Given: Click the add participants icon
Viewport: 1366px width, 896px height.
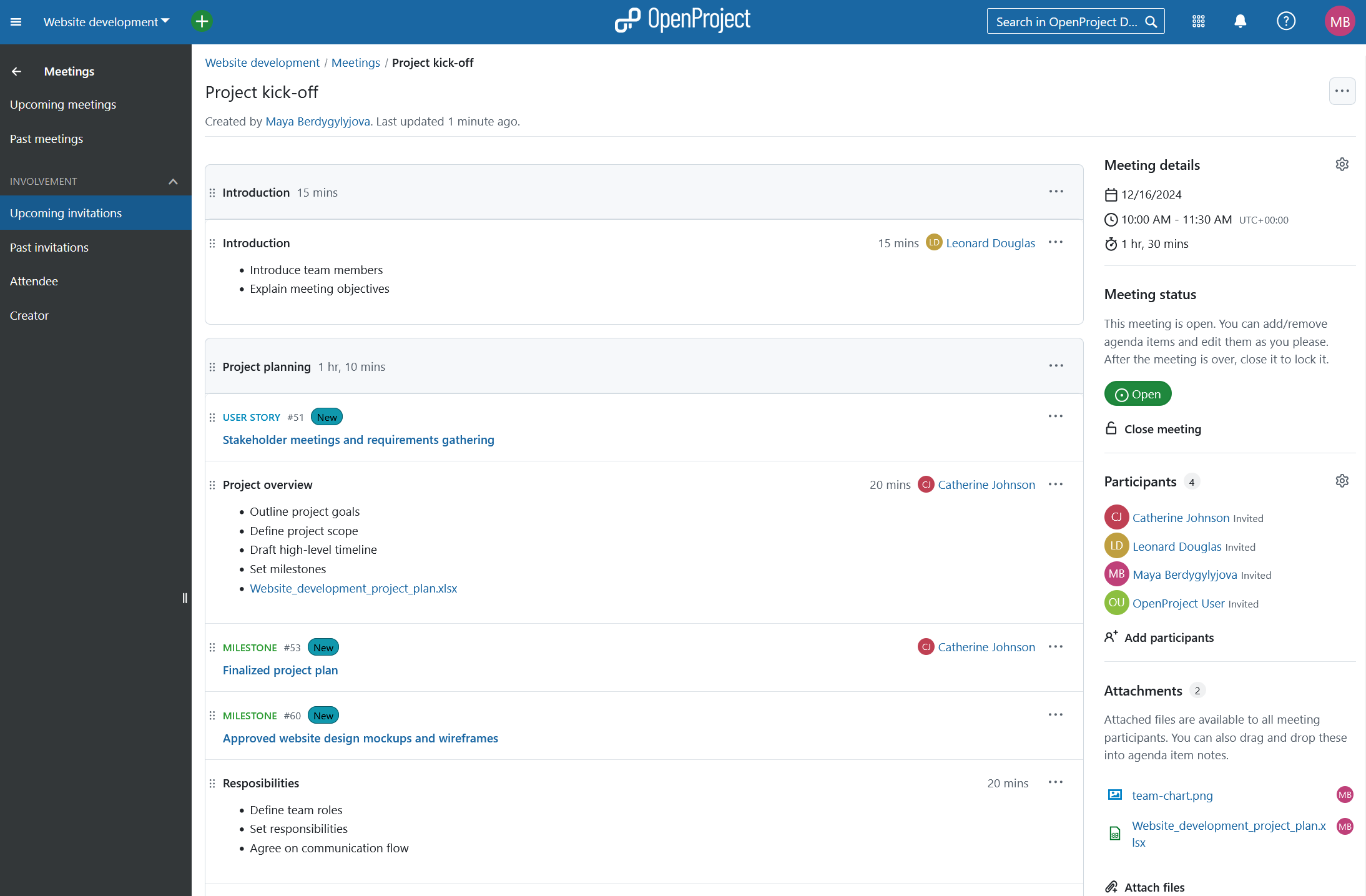Looking at the screenshot, I should (x=1112, y=636).
